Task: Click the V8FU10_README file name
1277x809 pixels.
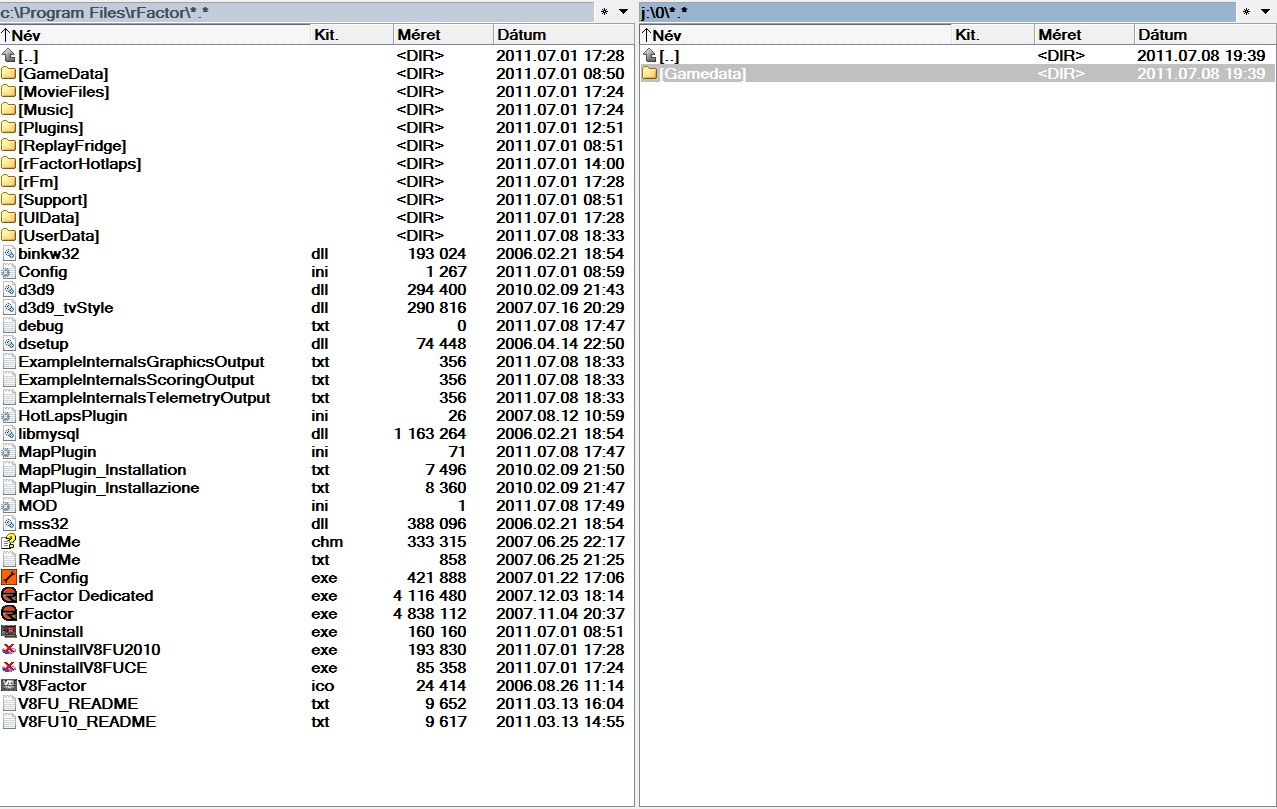Action: point(88,722)
